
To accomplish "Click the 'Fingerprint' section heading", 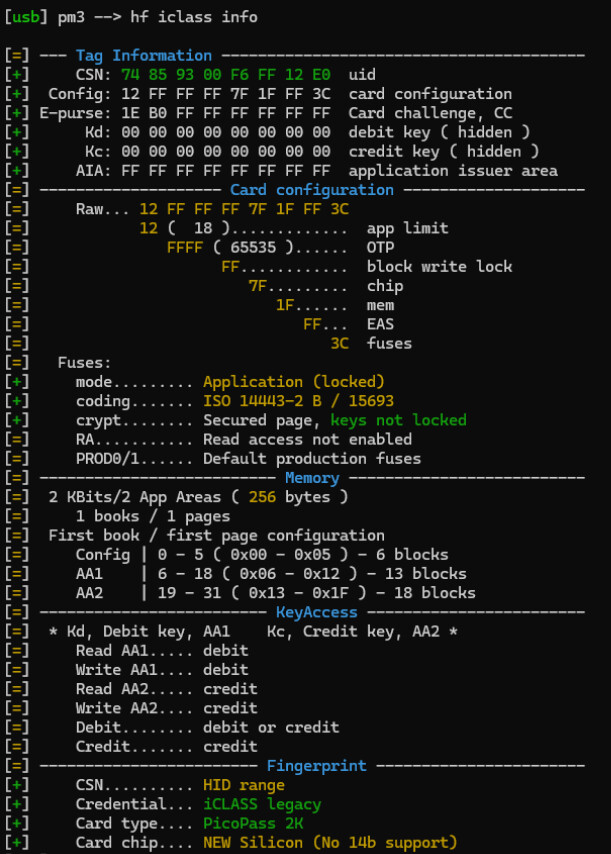I will click(317, 766).
